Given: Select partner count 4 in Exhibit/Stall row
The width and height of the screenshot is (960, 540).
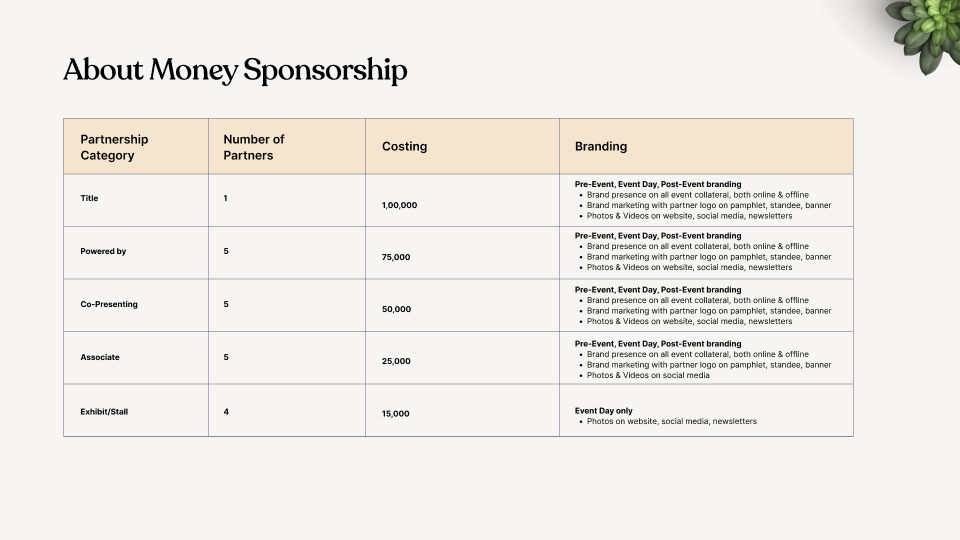Looking at the screenshot, I should [226, 411].
